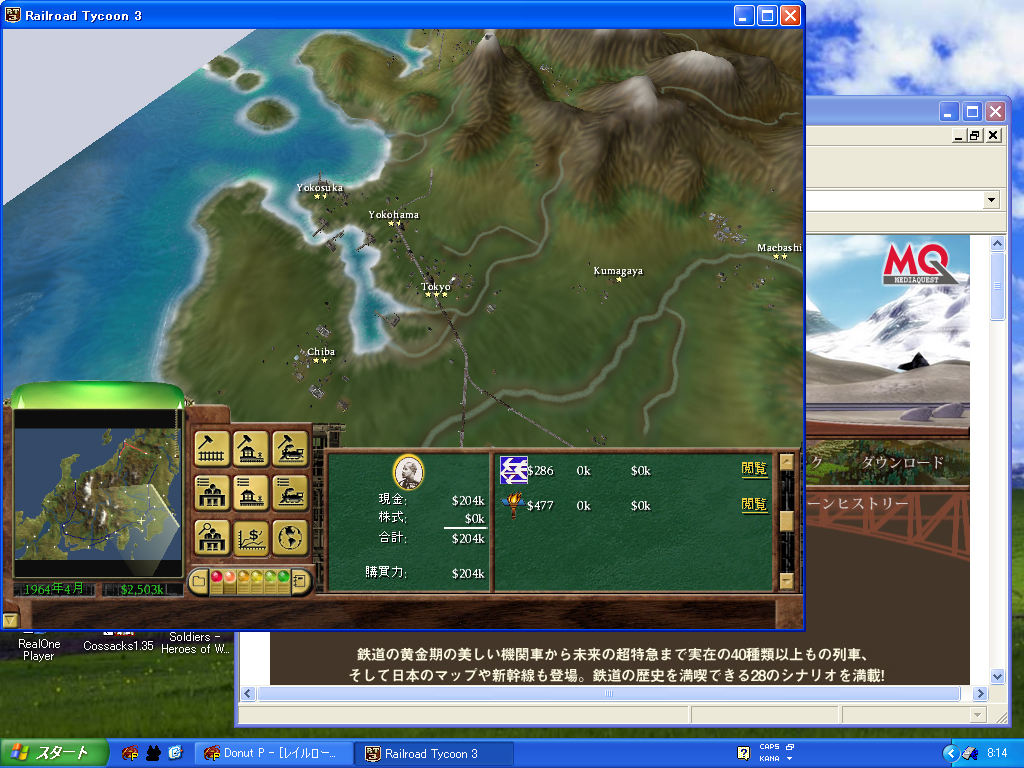This screenshot has height=768, width=1024.
Task: Click browser vertical scrollbar up arrow
Action: click(x=997, y=244)
